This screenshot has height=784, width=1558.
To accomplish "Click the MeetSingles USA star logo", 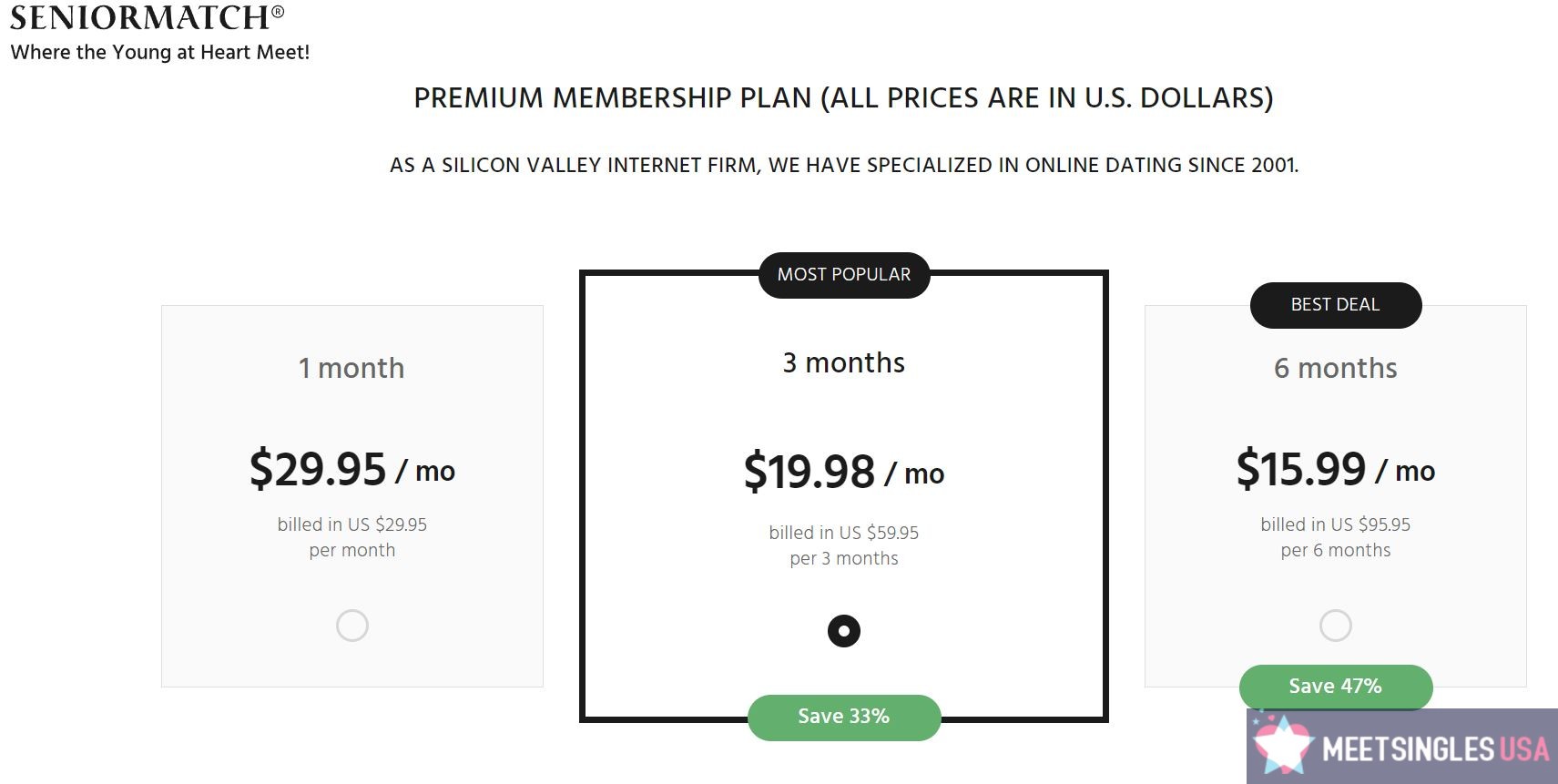I will click(1282, 745).
